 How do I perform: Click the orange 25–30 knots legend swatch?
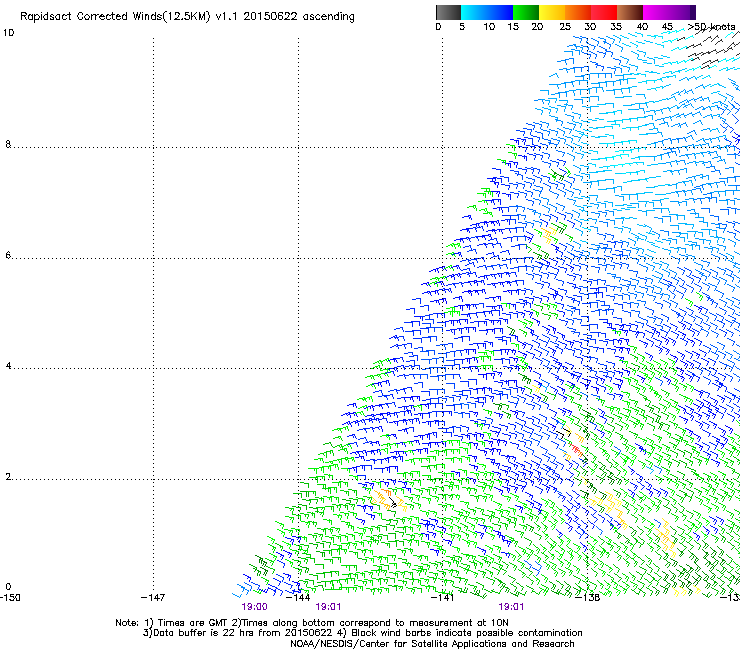(x=578, y=12)
